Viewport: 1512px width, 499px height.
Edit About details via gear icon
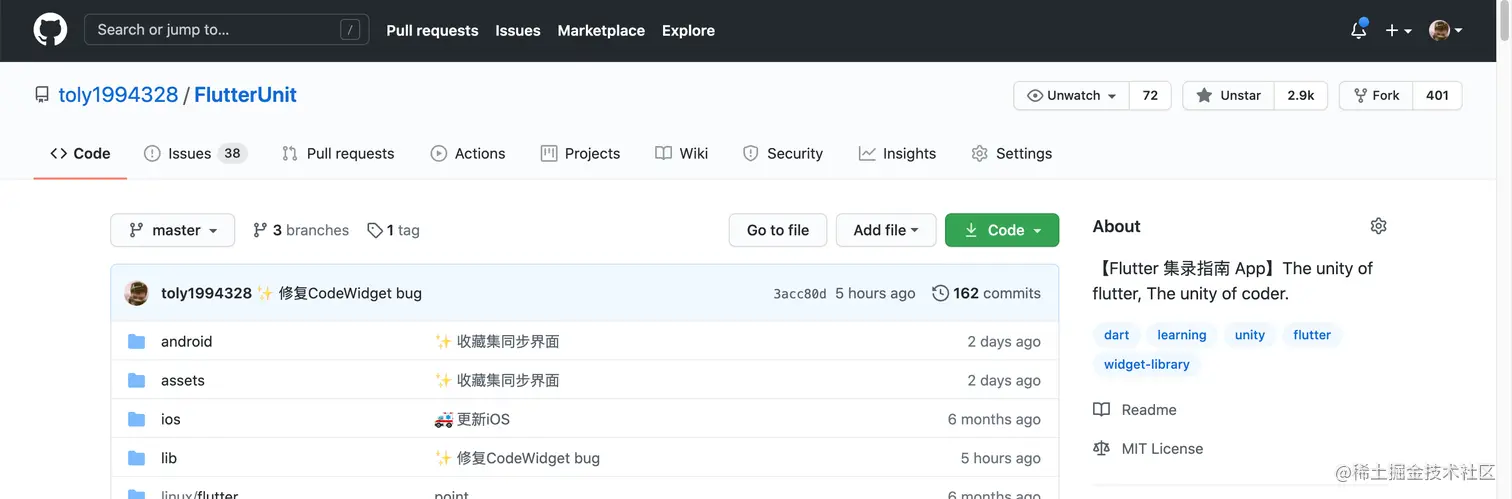point(1378,226)
